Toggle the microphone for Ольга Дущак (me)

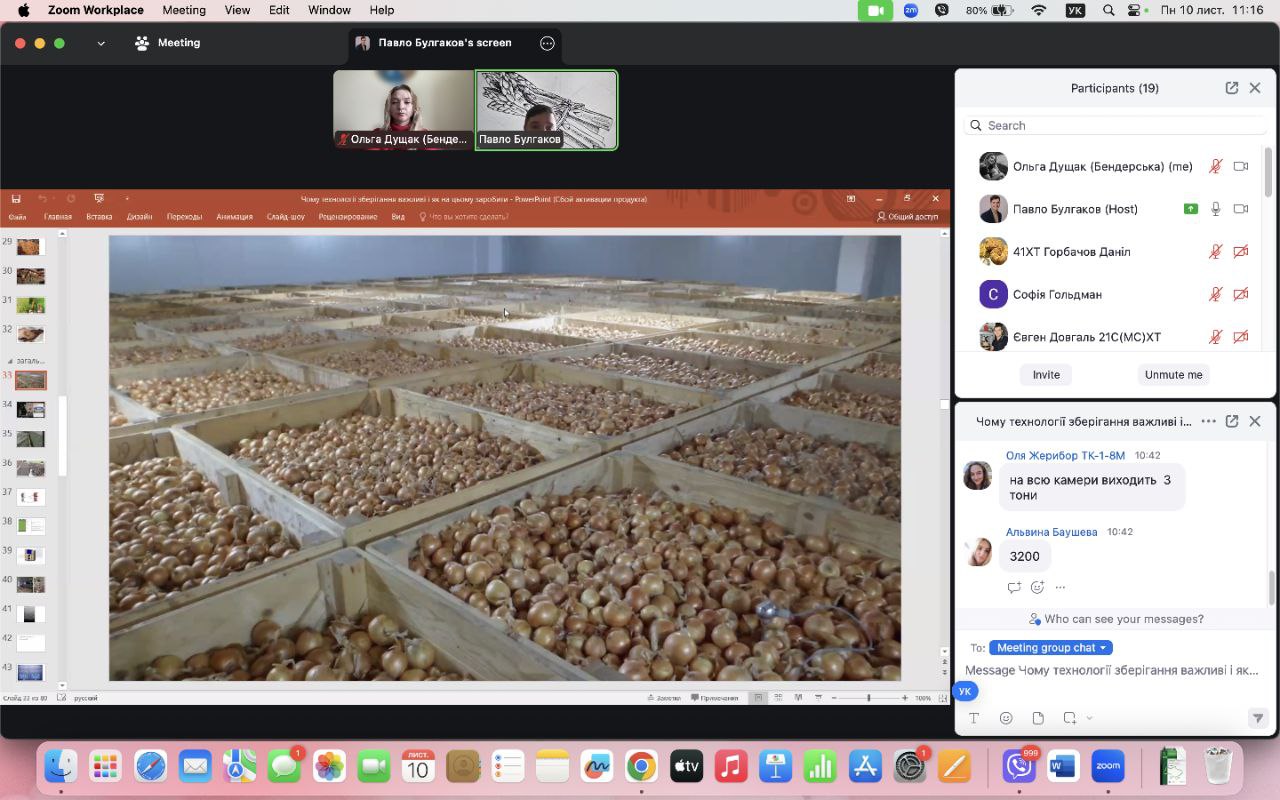1216,167
